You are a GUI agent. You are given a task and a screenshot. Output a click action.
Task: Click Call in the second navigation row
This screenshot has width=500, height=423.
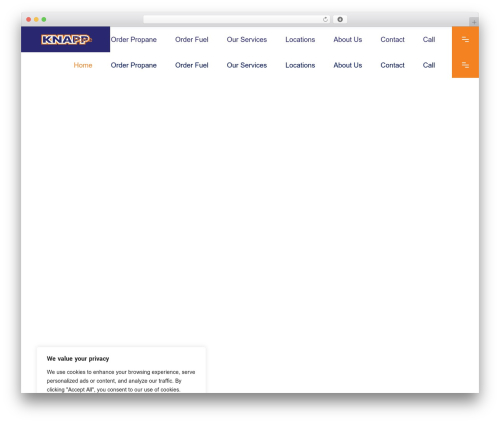pos(429,65)
